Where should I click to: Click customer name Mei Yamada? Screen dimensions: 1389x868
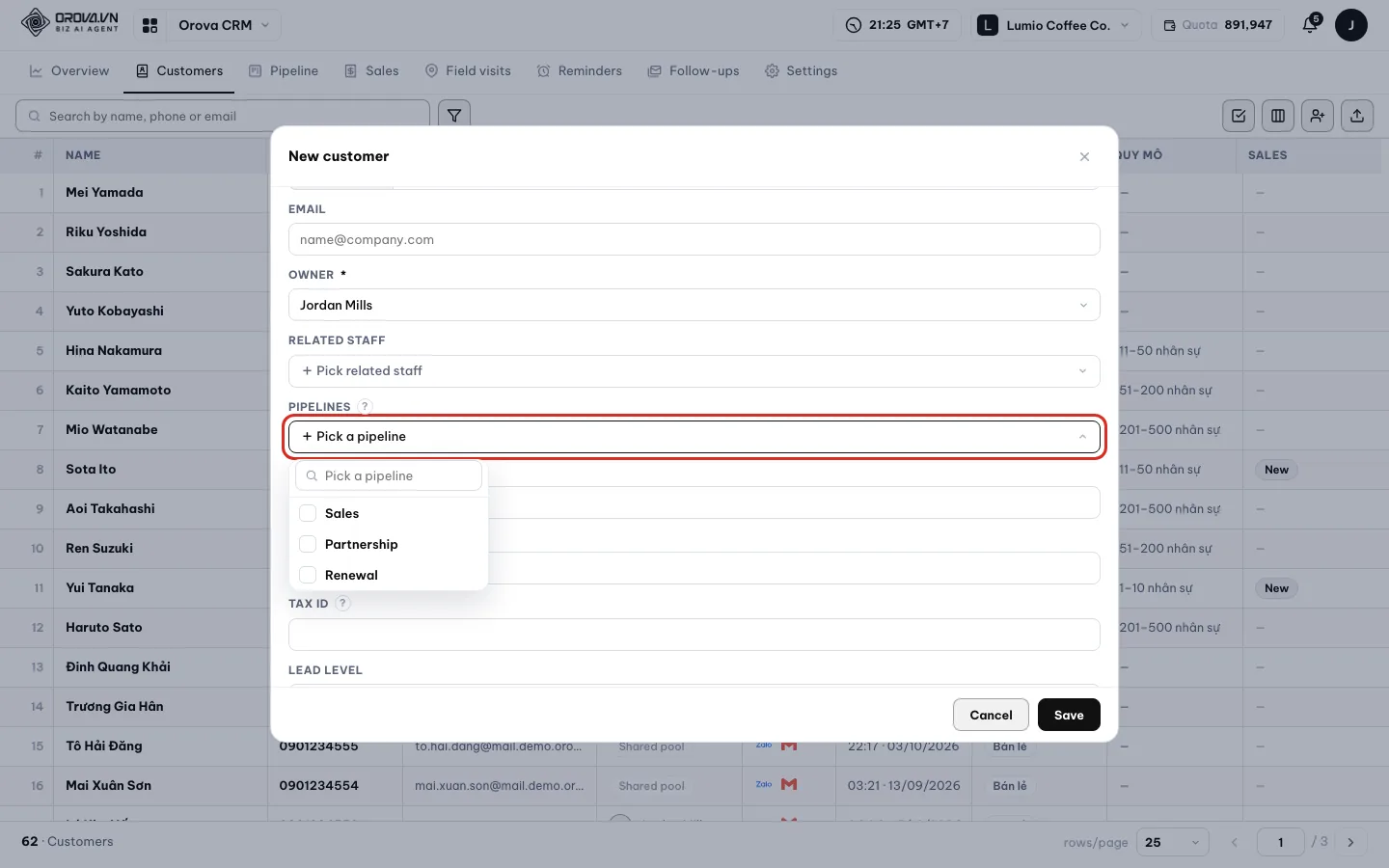click(104, 192)
